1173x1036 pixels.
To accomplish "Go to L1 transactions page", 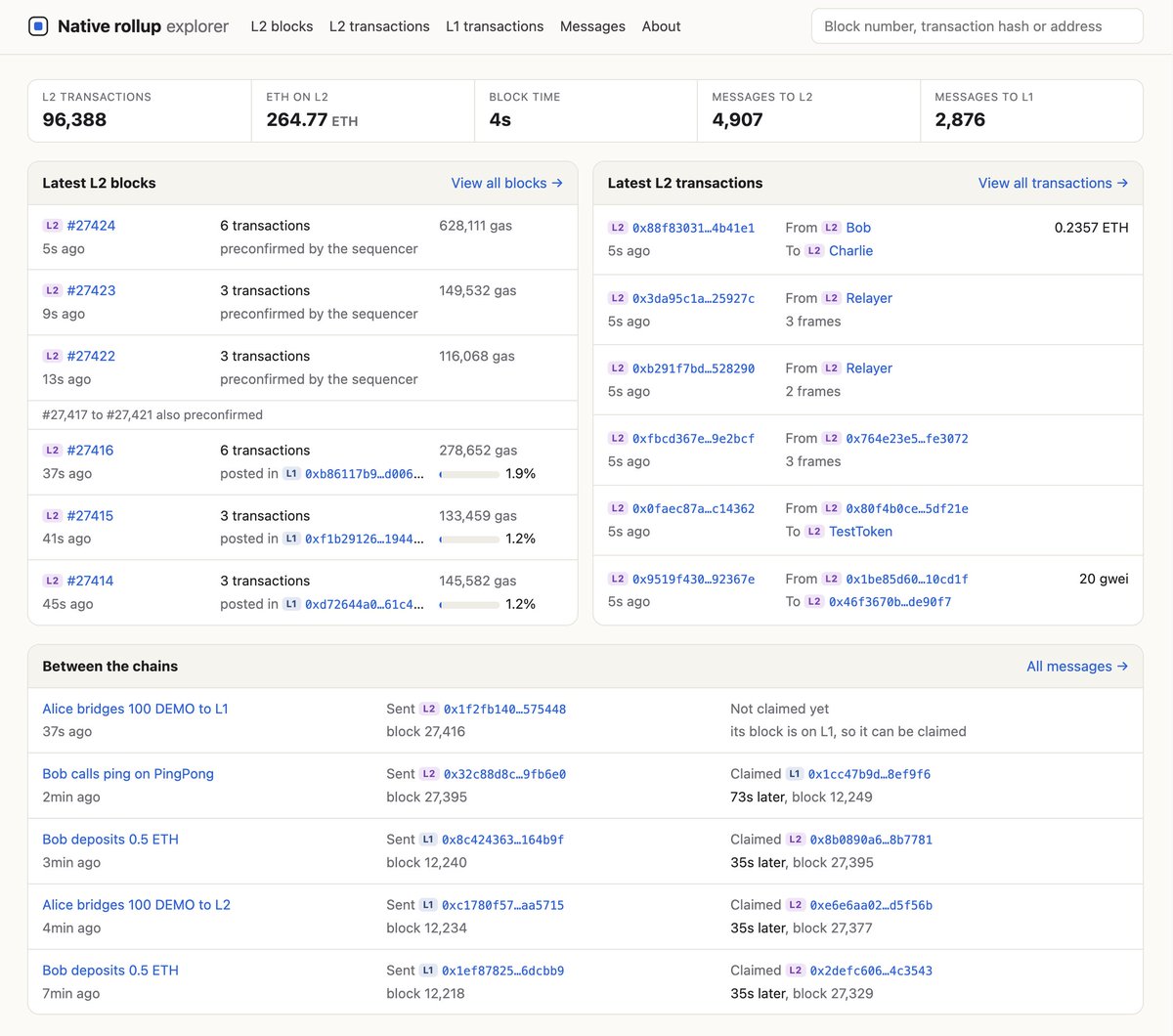I will click(x=495, y=26).
